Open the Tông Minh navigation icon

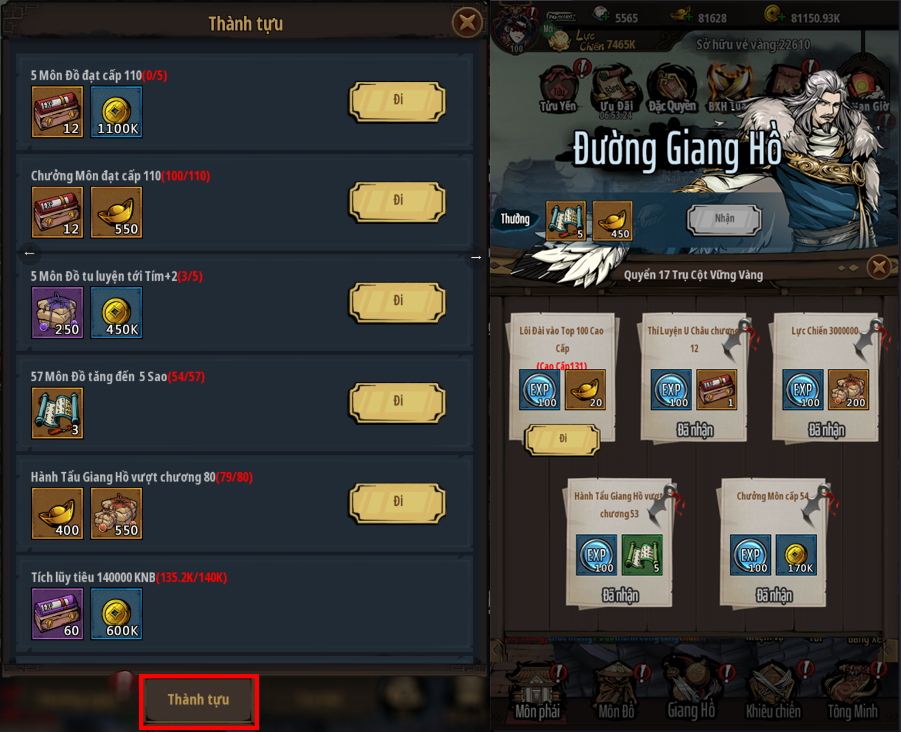pyautogui.click(x=853, y=692)
